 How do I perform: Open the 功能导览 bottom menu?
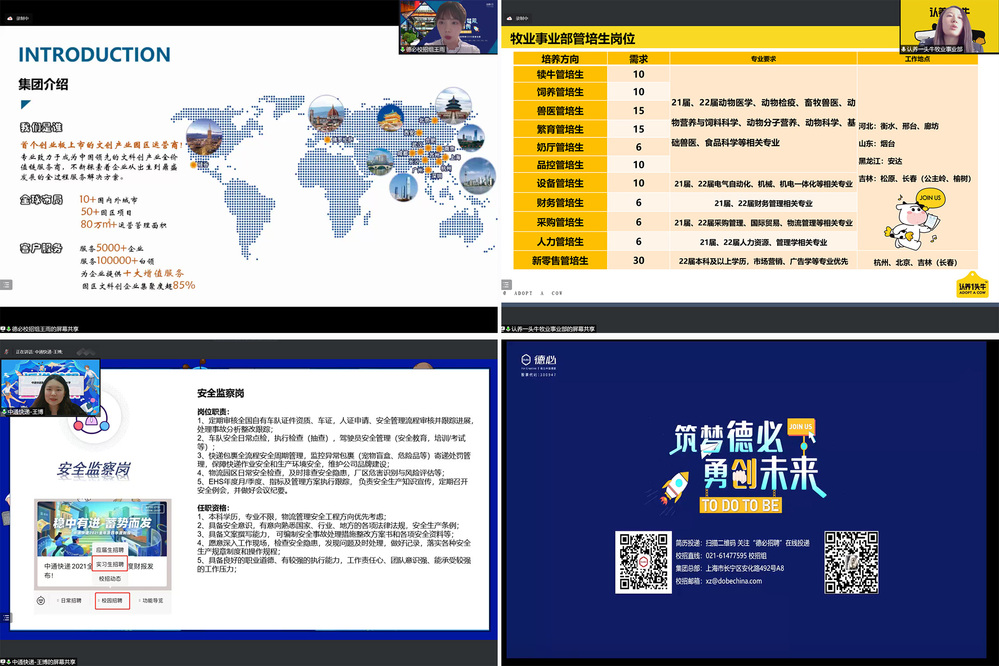pos(153,600)
